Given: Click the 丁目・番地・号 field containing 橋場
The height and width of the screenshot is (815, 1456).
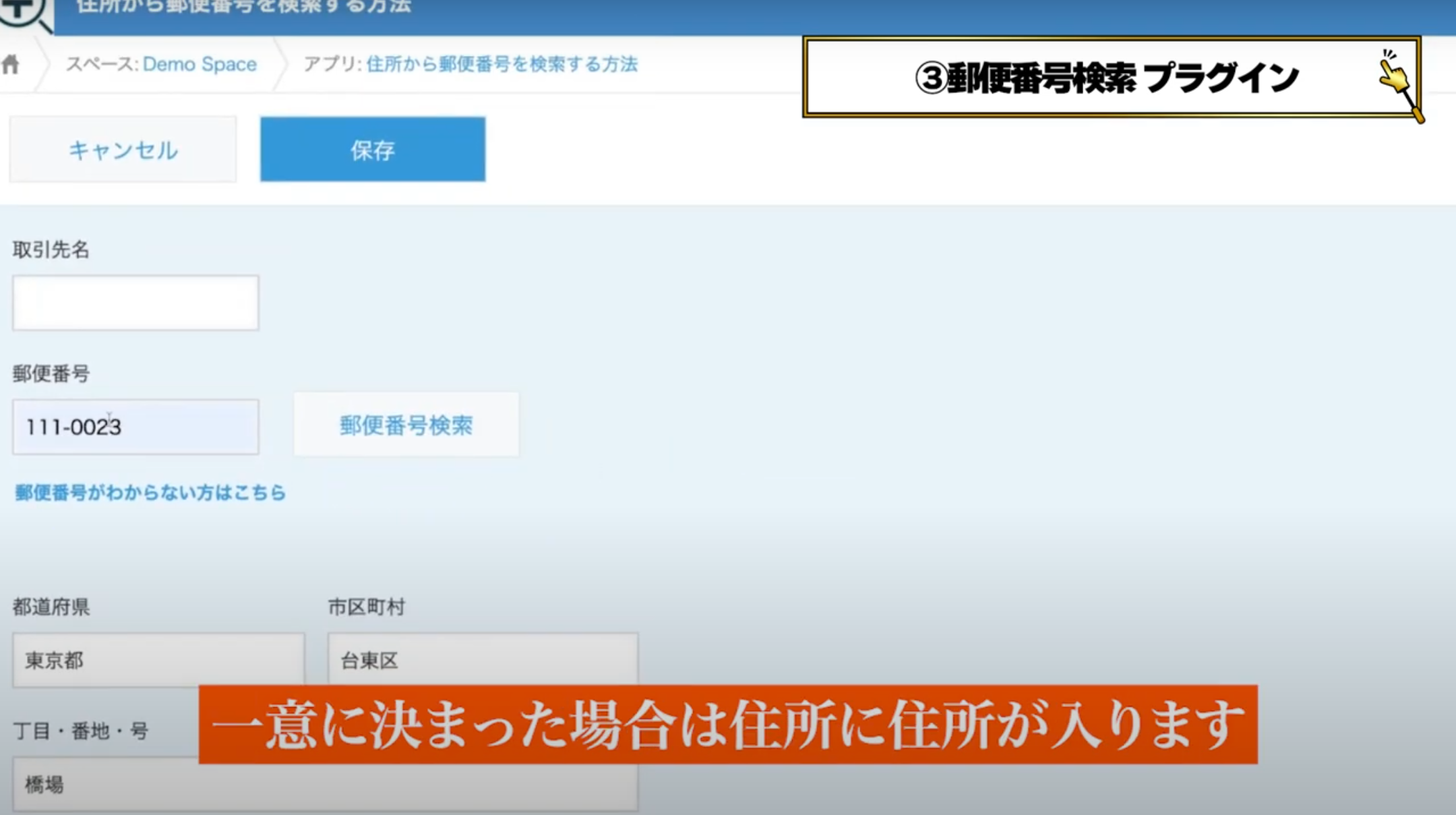Looking at the screenshot, I should coord(325,784).
